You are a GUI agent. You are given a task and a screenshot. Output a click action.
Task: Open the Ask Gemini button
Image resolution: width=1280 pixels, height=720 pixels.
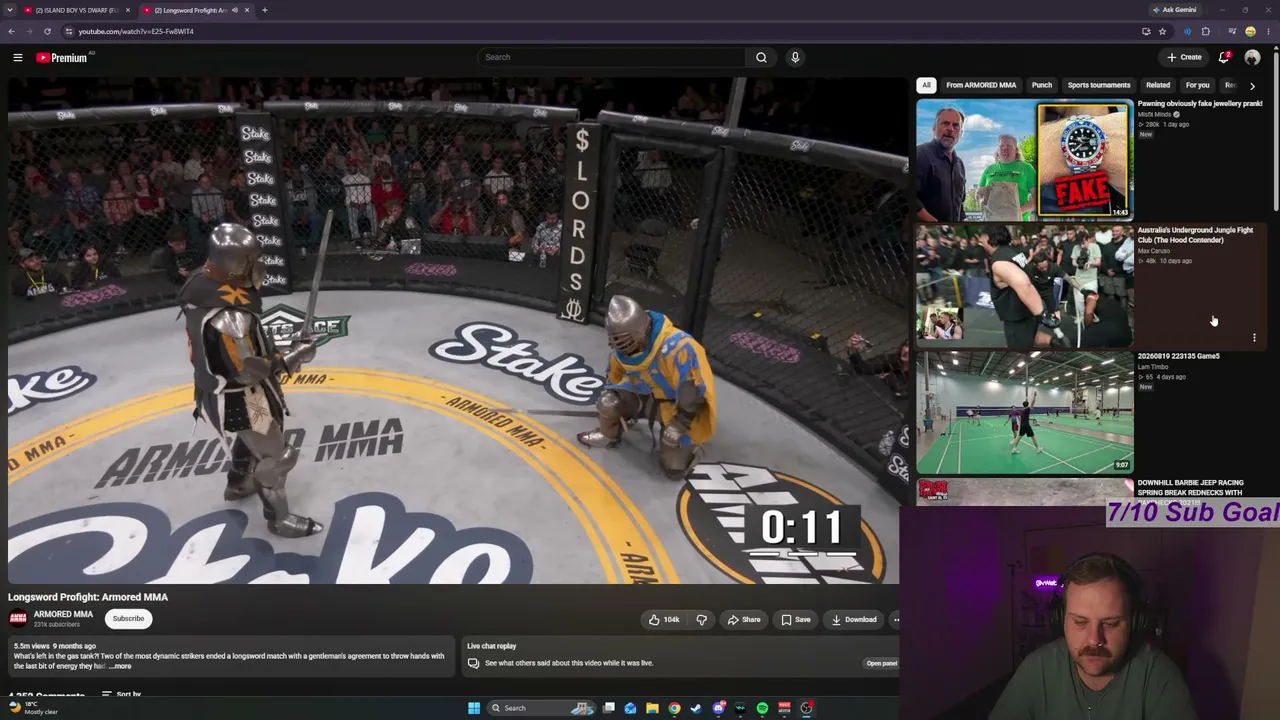[x=1175, y=10]
